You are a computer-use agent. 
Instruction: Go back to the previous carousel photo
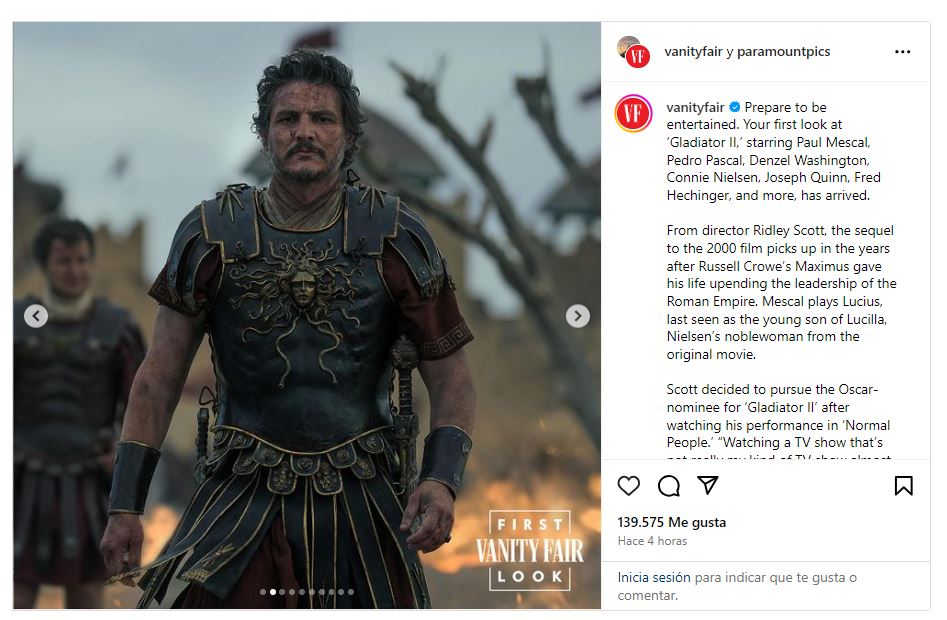[x=36, y=316]
